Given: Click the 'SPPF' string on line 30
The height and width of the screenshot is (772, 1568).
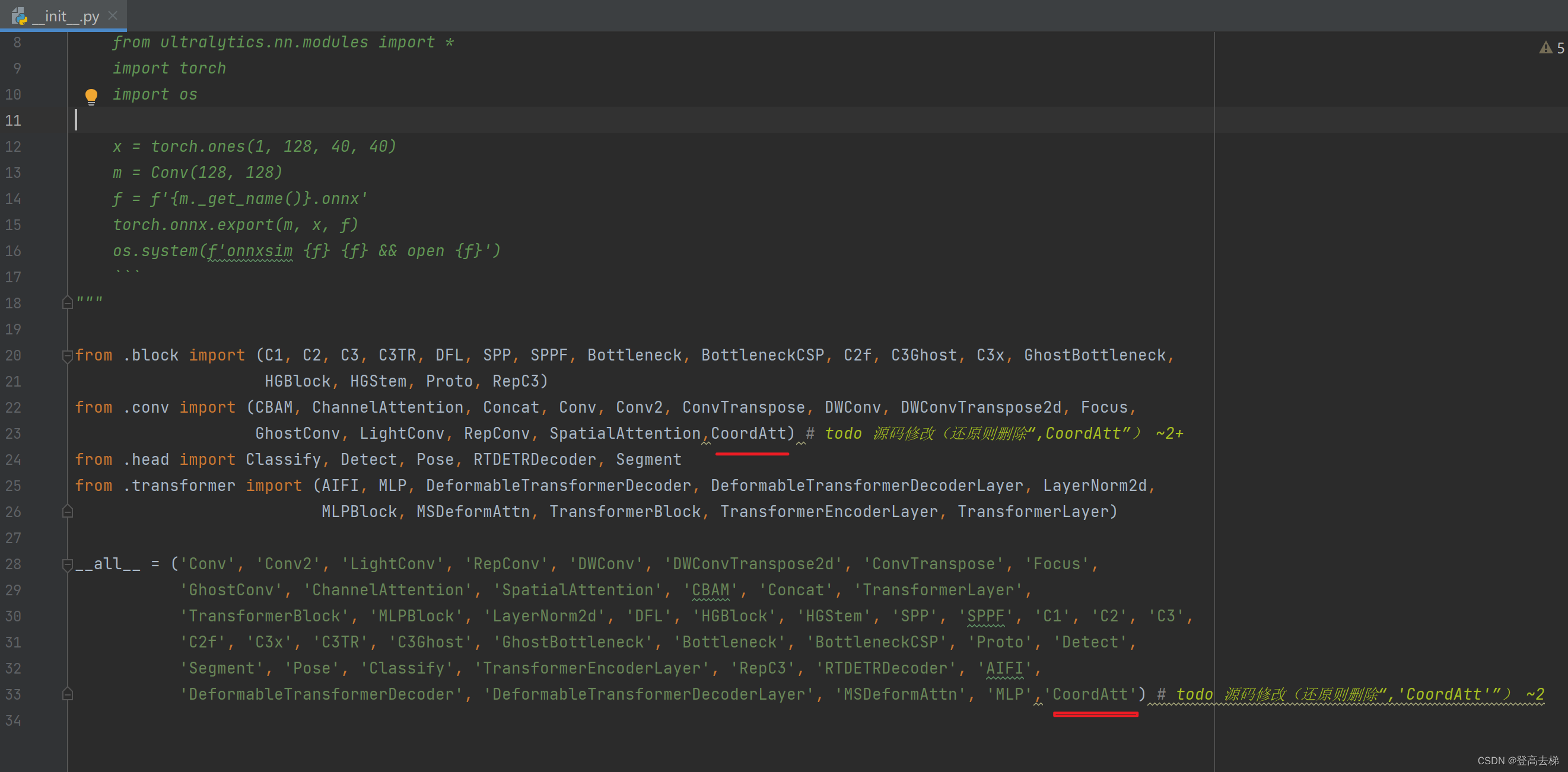Looking at the screenshot, I should pyautogui.click(x=985, y=616).
